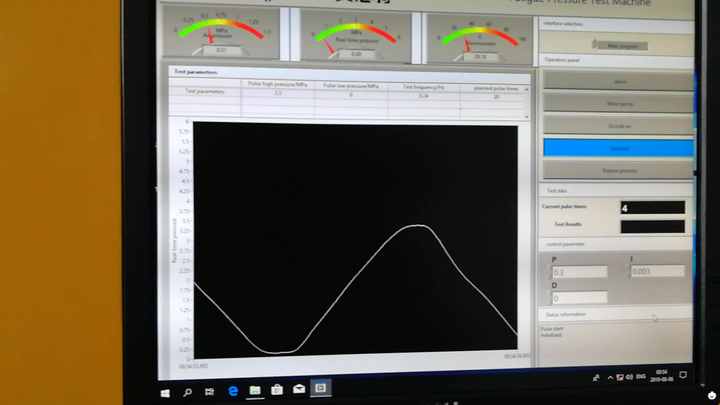Screen dimensions: 720x405
Task: Click the pulse high pressure value cell
Action: coord(277,93)
